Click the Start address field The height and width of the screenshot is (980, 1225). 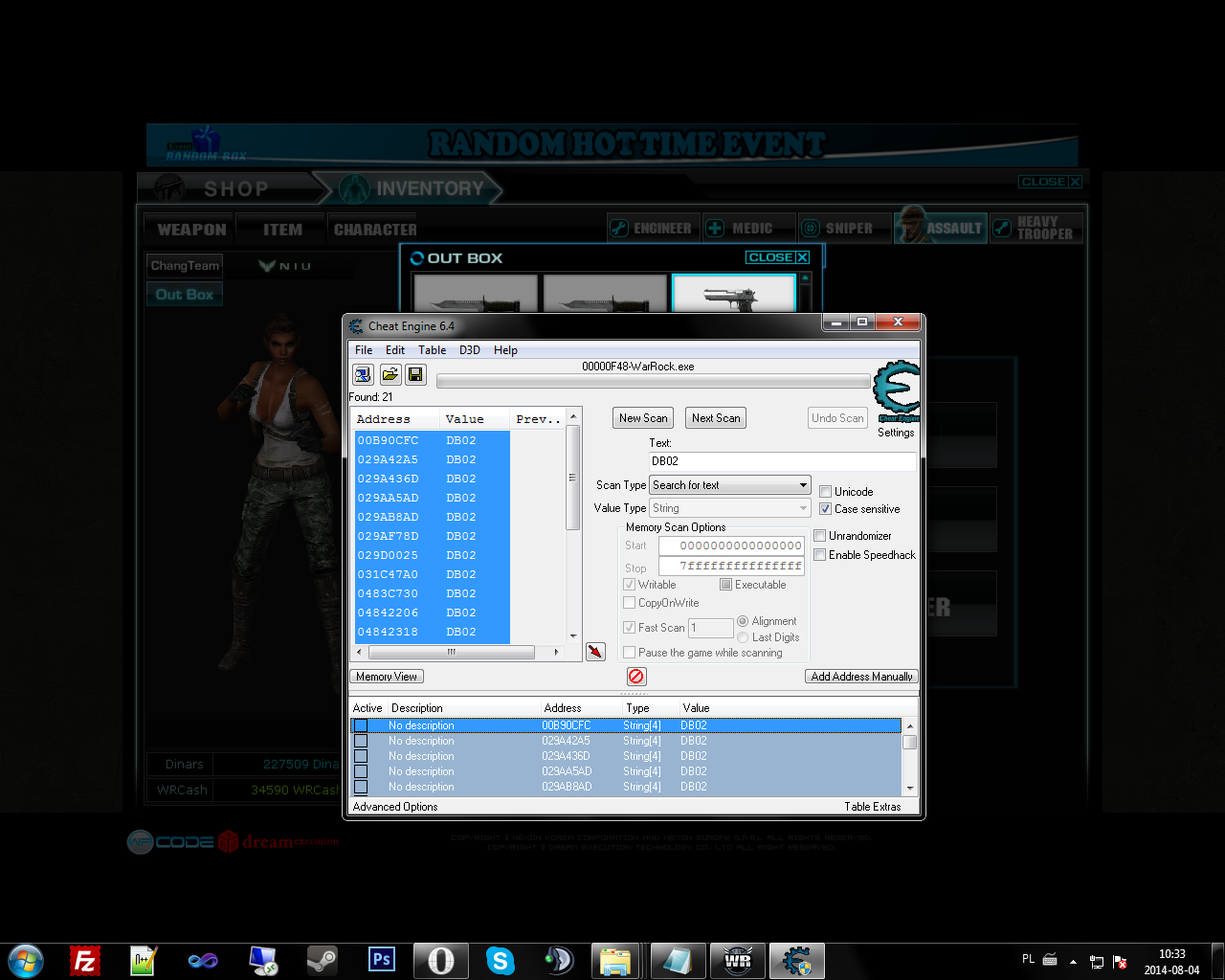coord(731,546)
